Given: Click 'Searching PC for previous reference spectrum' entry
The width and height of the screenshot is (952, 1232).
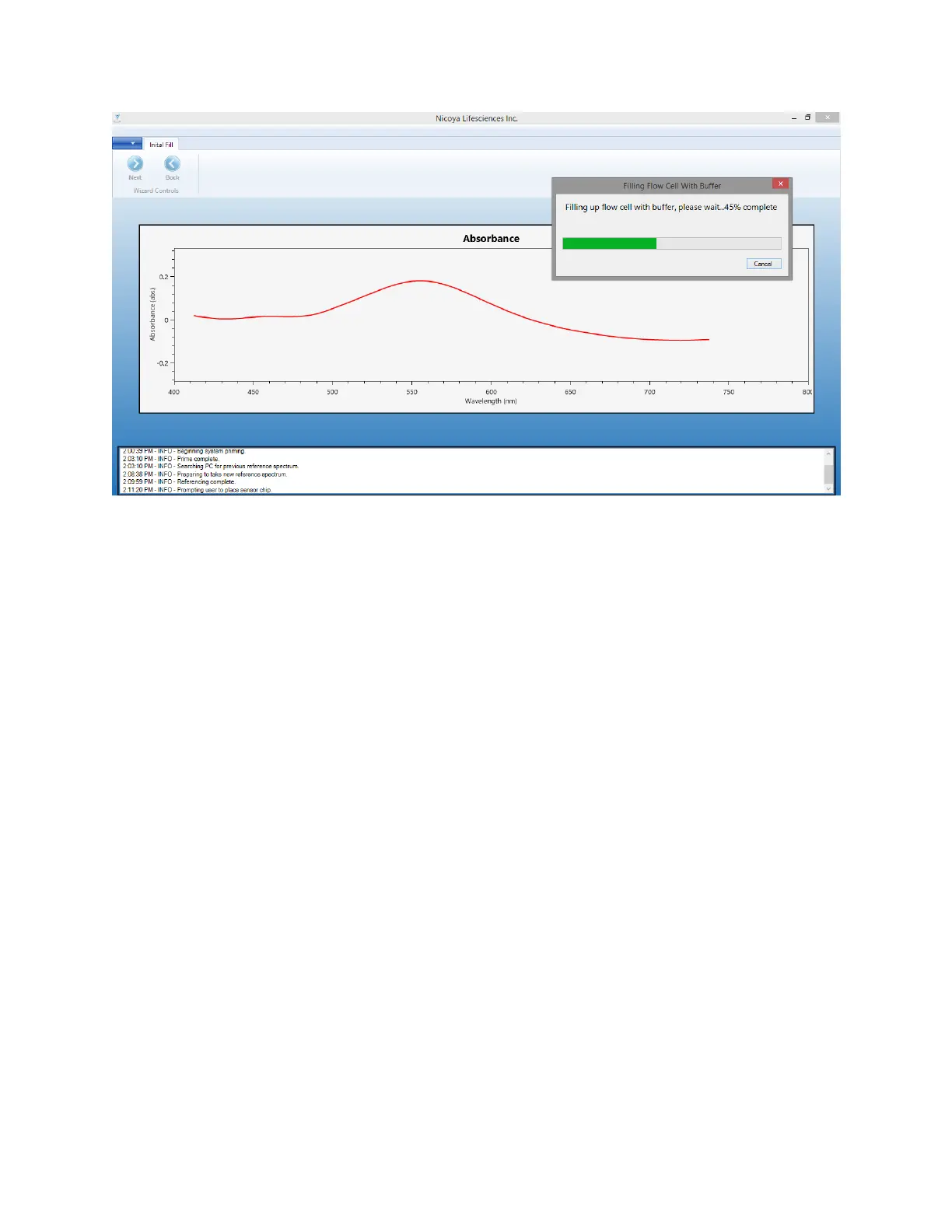Looking at the screenshot, I should [x=211, y=467].
